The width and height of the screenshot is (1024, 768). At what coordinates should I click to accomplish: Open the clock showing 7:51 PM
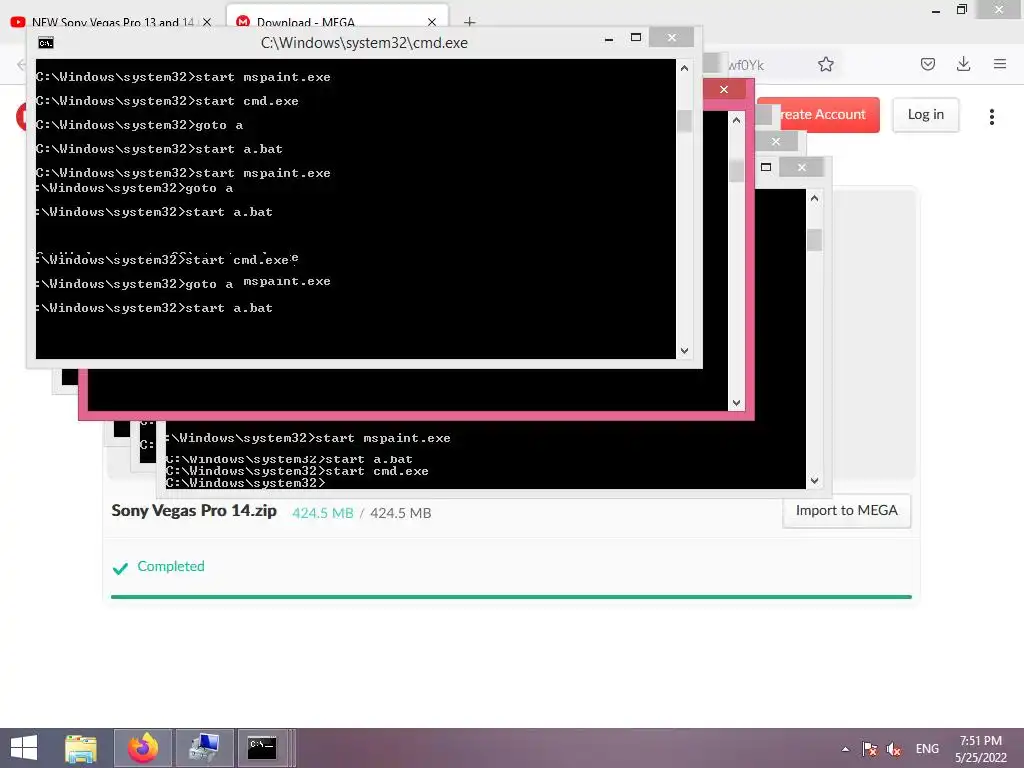(980, 741)
